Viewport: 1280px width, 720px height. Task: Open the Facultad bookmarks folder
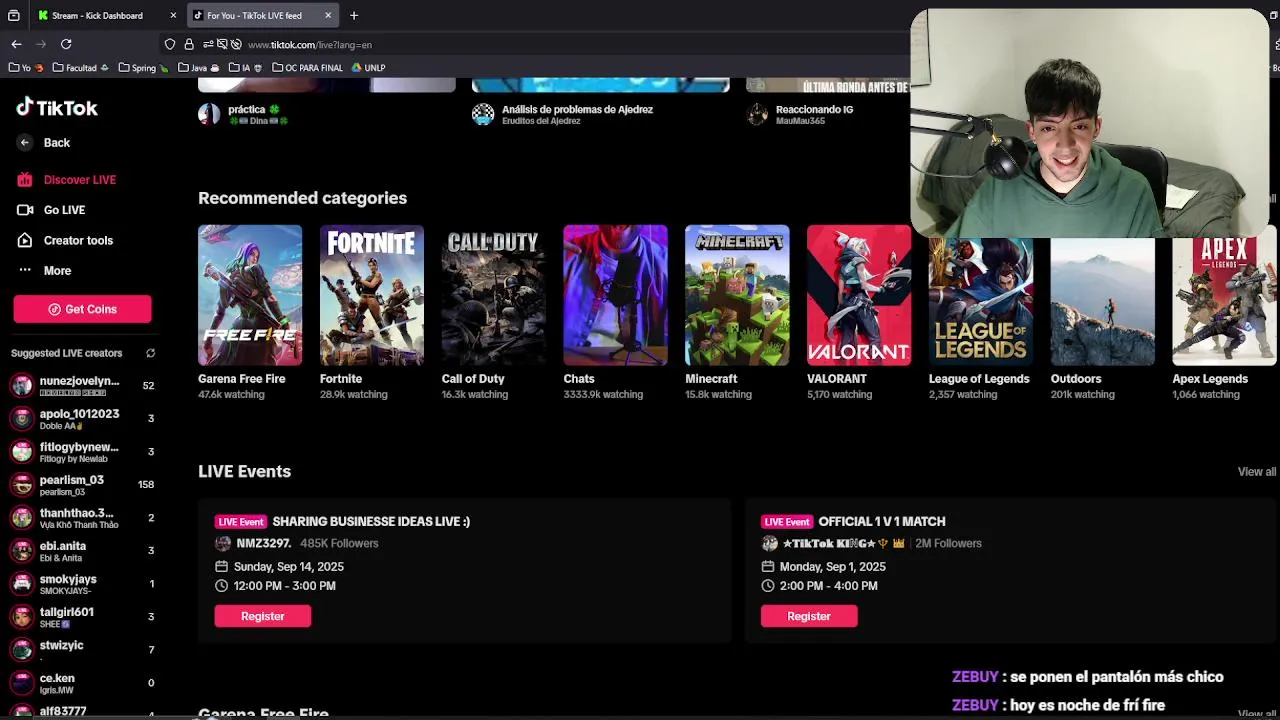tap(80, 68)
